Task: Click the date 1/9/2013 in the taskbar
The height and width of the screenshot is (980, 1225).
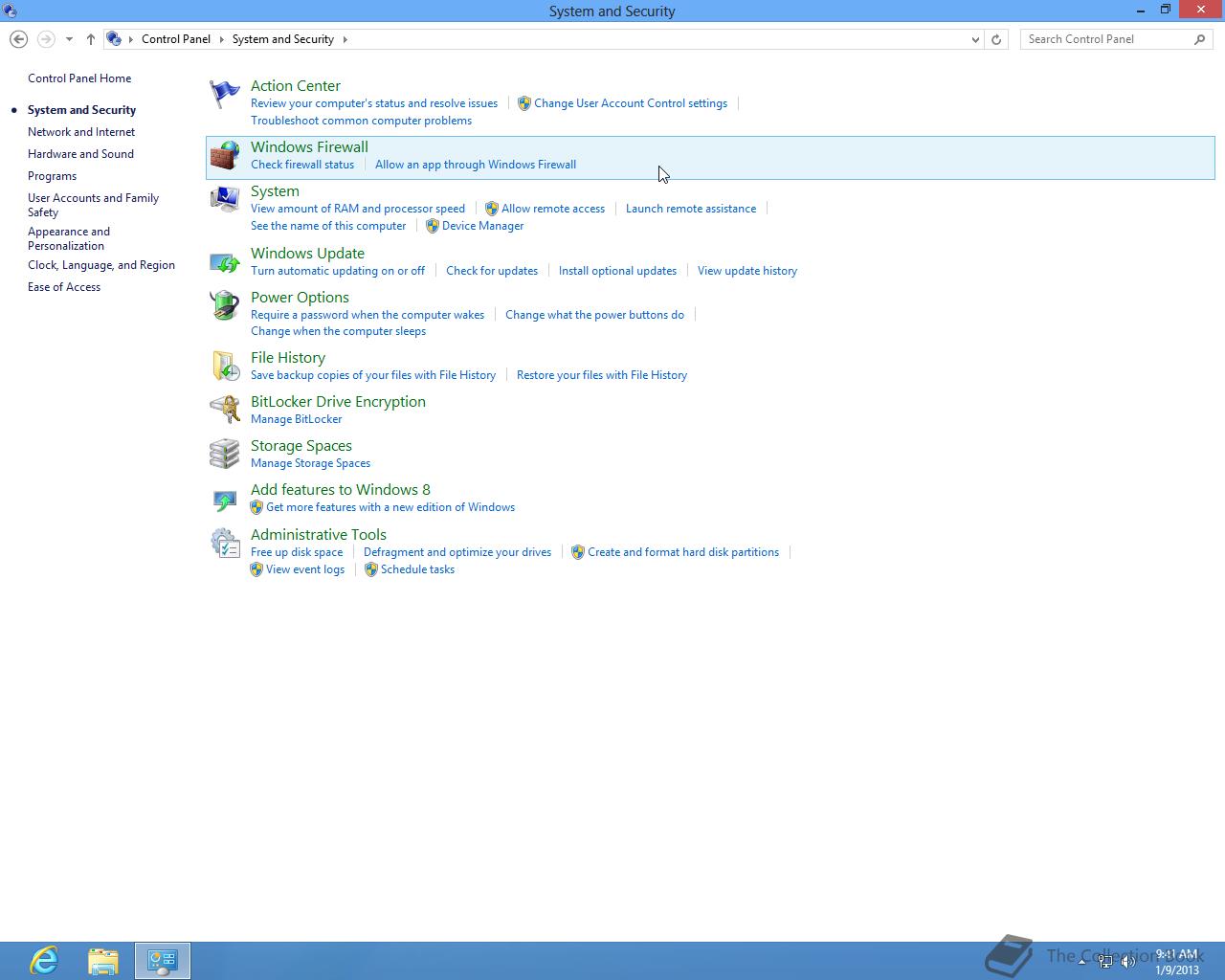Action: pos(1177,970)
